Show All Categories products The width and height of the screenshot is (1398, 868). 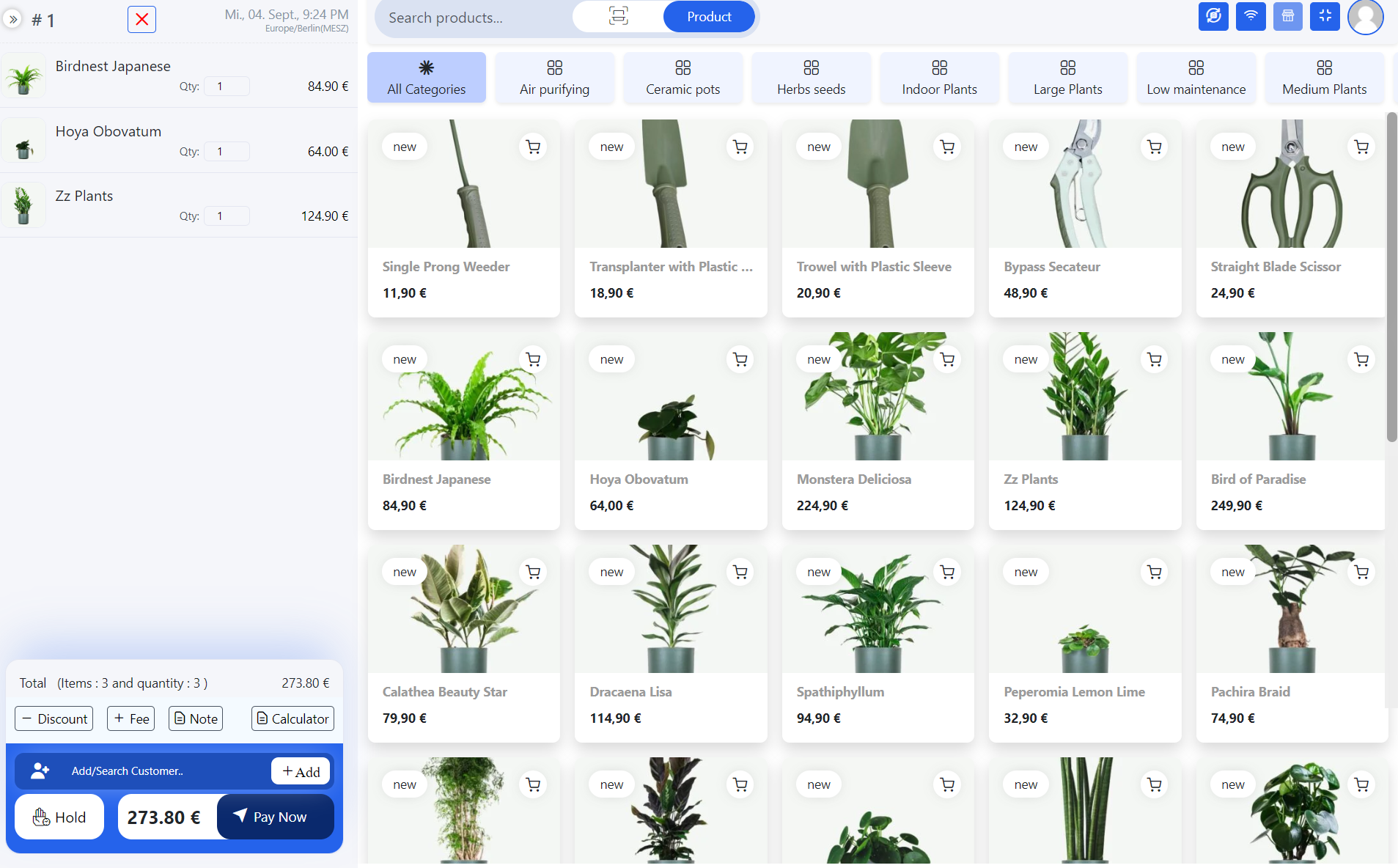(x=426, y=78)
